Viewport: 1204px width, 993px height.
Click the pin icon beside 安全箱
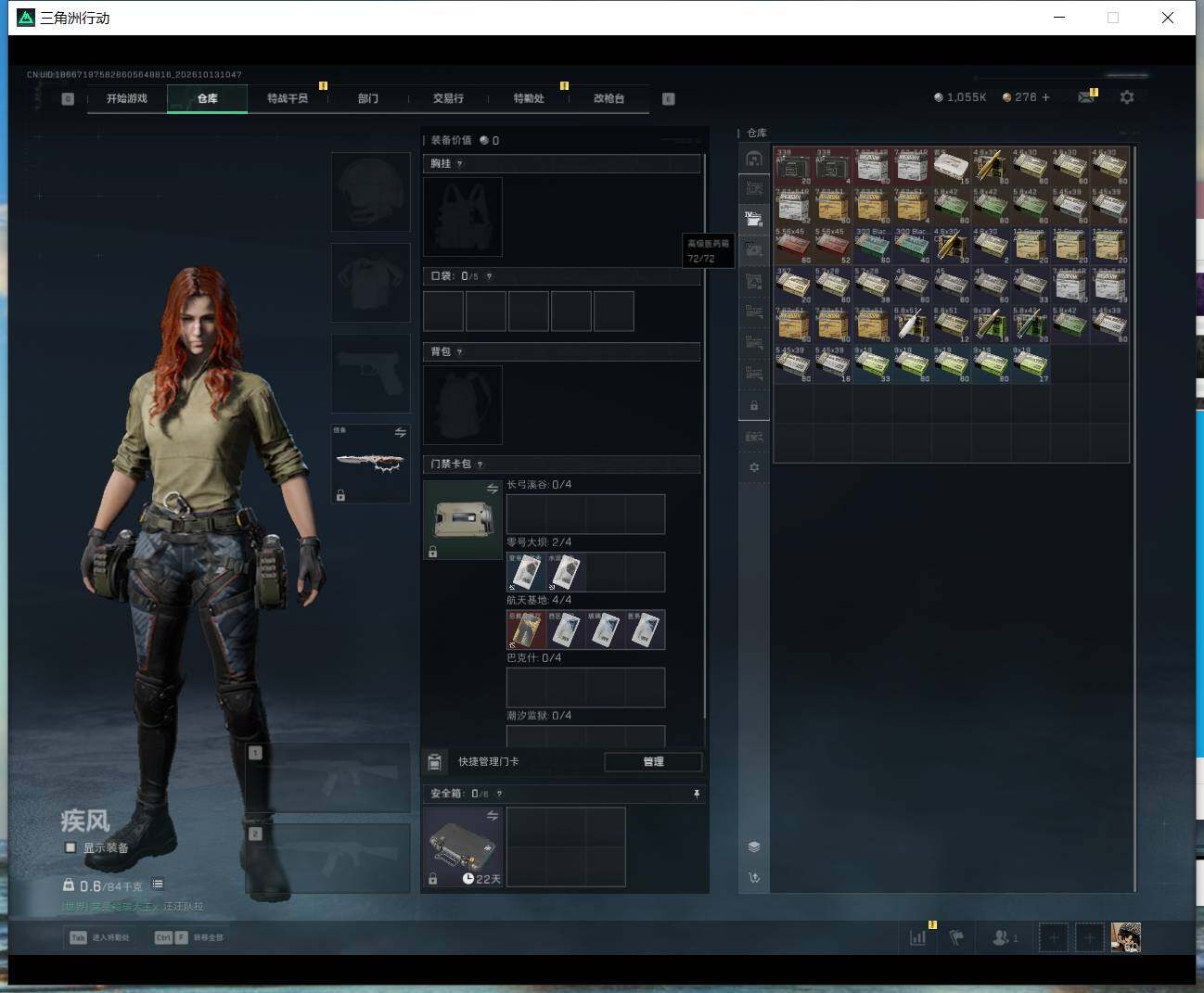pos(697,794)
